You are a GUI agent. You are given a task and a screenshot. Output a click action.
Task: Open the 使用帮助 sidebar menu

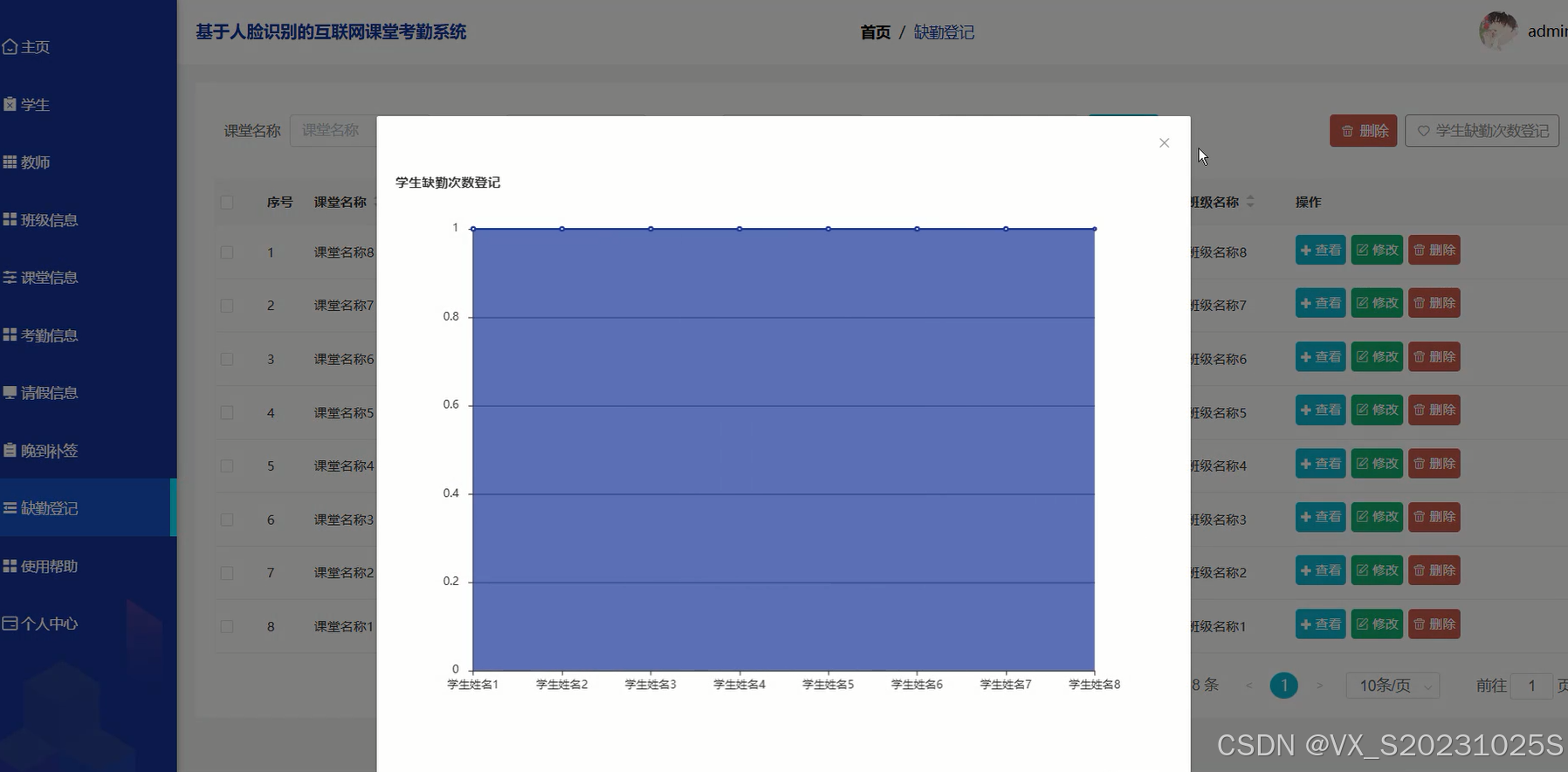point(87,566)
